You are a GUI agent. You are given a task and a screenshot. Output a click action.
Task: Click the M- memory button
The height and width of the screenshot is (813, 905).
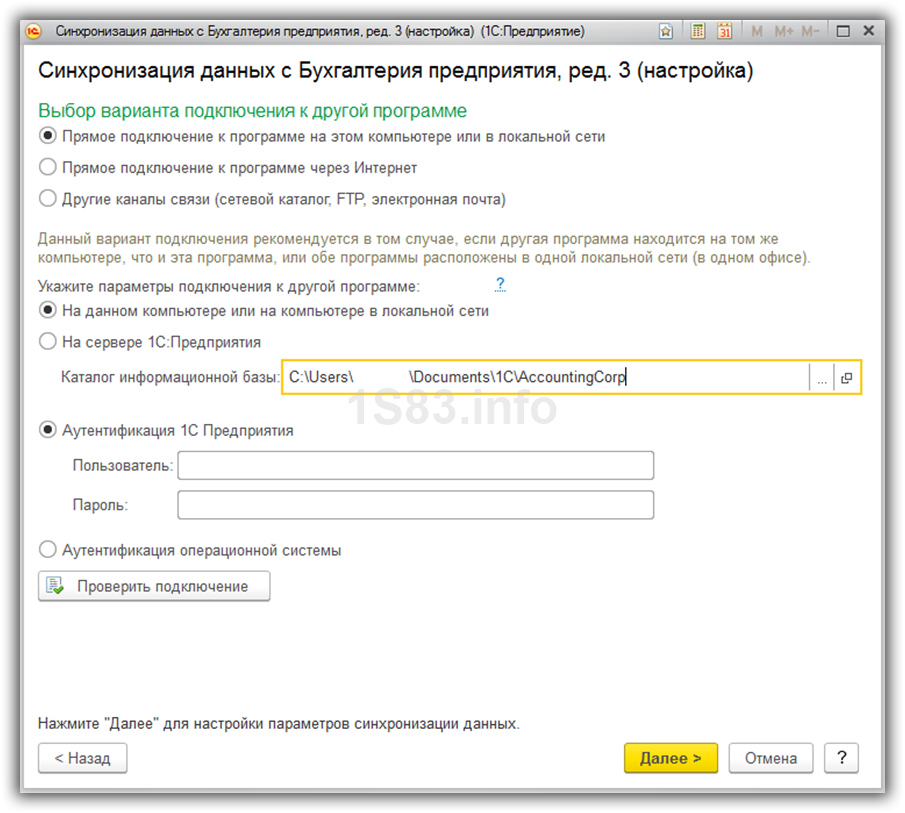(810, 31)
